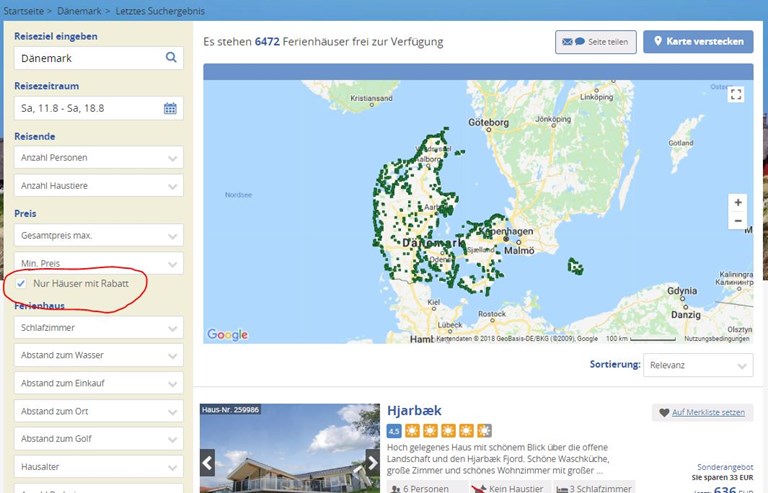Click the Reiseziel input field with 'Dänemark'
The width and height of the screenshot is (768, 493).
tap(88, 58)
